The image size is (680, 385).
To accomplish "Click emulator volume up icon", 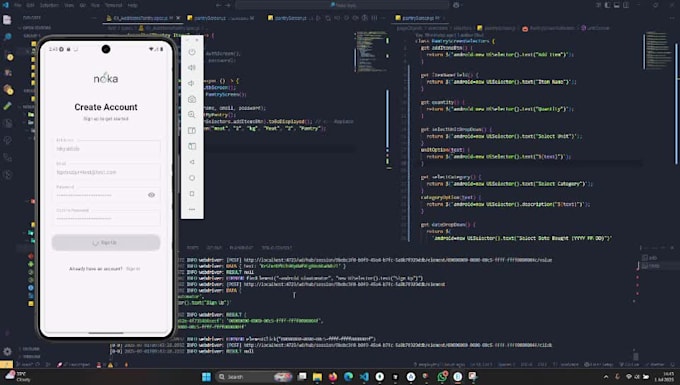I will pos(192,68).
